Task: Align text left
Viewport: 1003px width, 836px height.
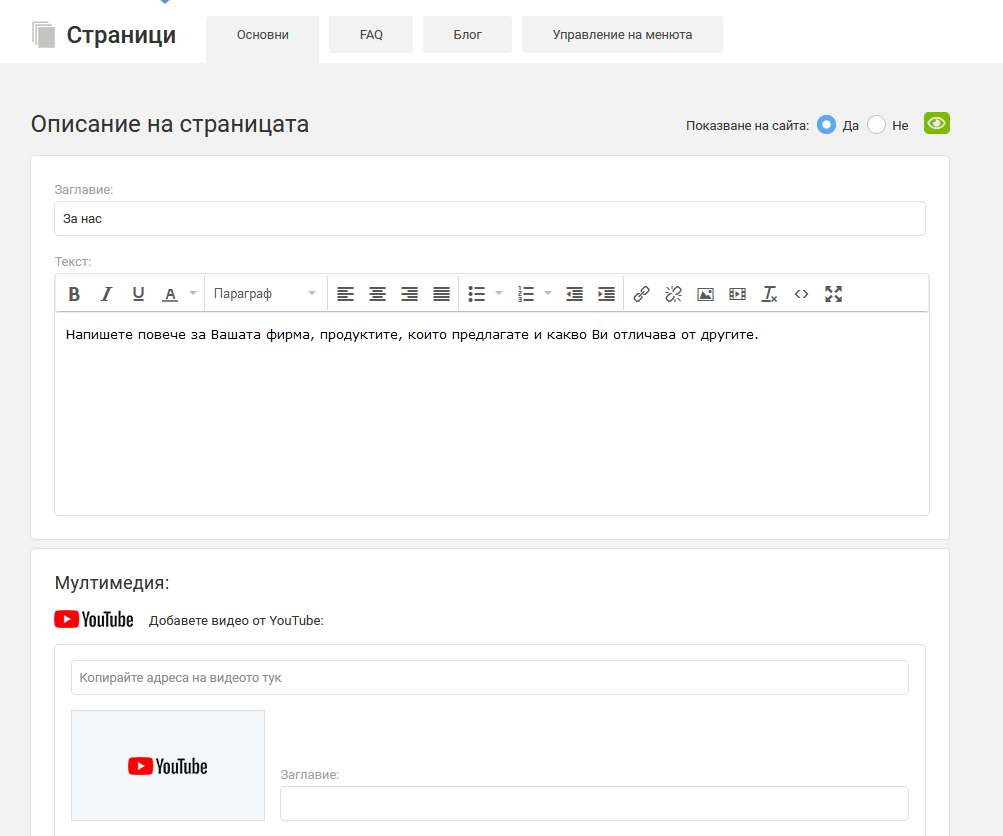Action: [x=345, y=294]
